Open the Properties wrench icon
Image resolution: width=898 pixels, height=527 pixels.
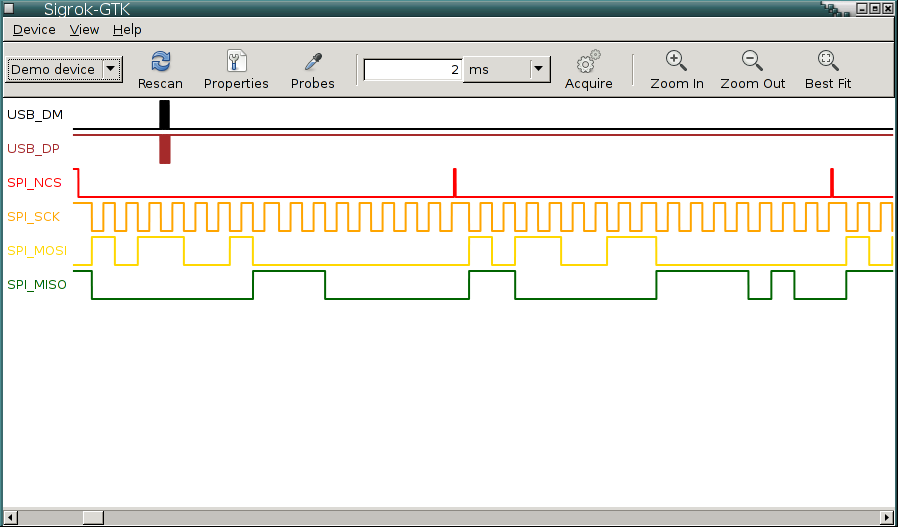pos(237,60)
